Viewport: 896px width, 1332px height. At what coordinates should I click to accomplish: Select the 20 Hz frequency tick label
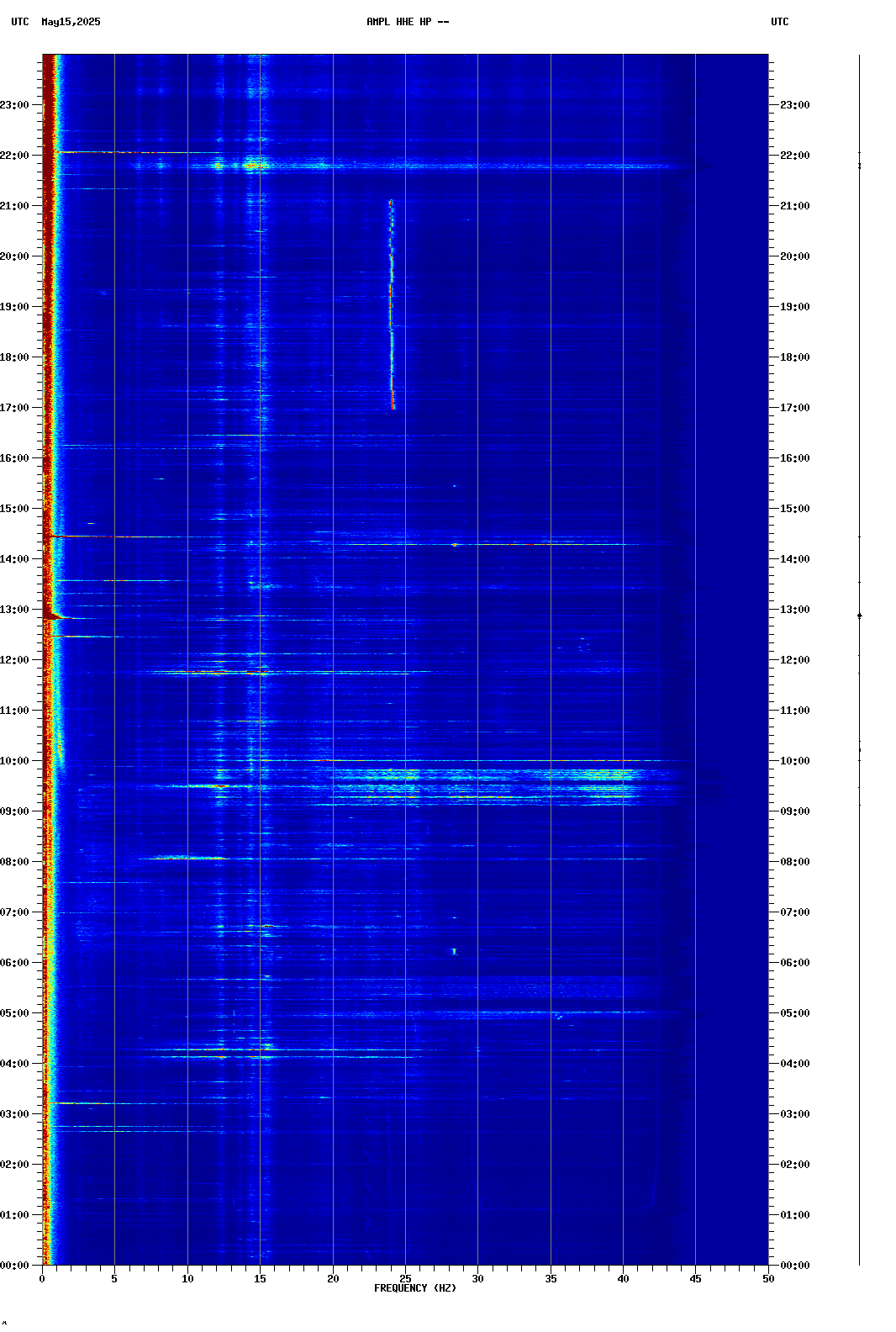pyautogui.click(x=333, y=1279)
